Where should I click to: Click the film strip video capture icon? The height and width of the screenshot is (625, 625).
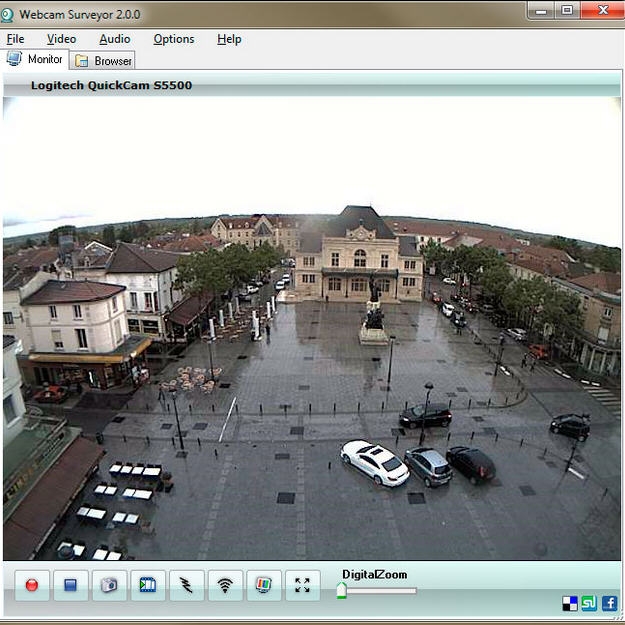point(148,585)
